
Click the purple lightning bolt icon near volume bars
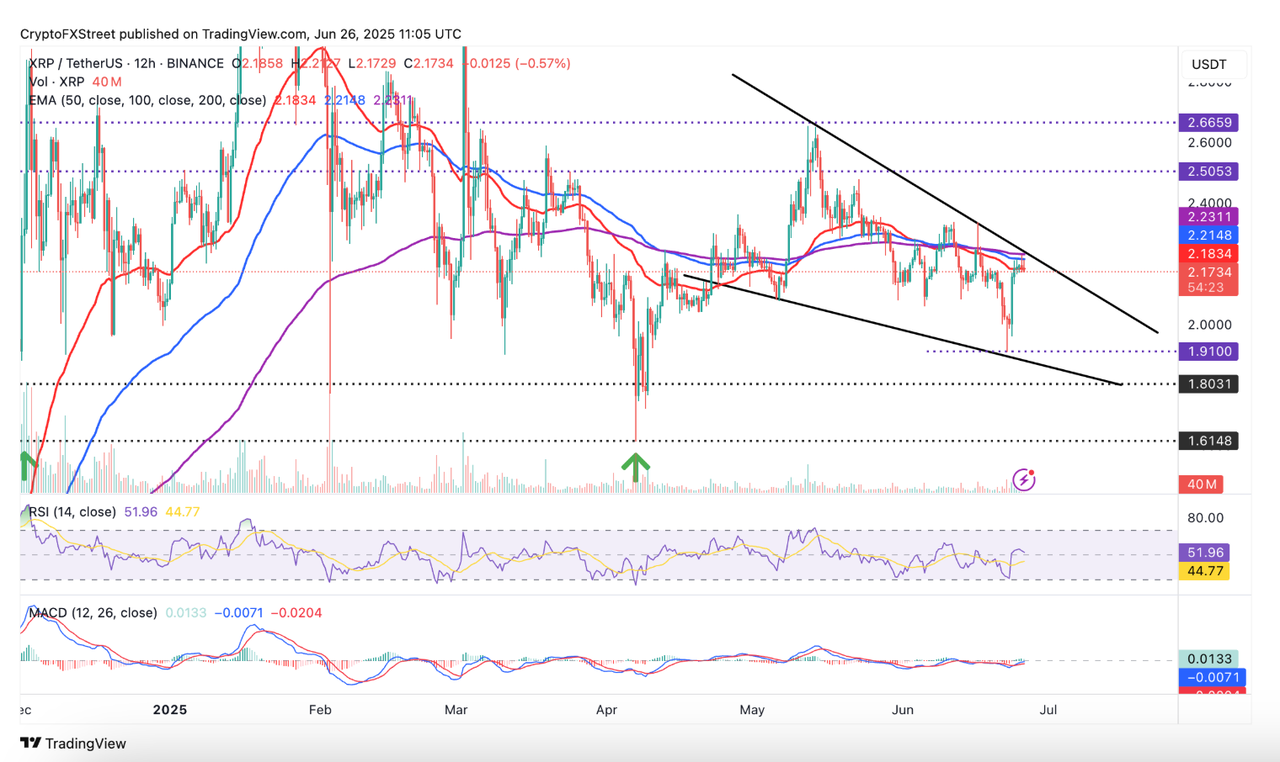(x=1023, y=480)
